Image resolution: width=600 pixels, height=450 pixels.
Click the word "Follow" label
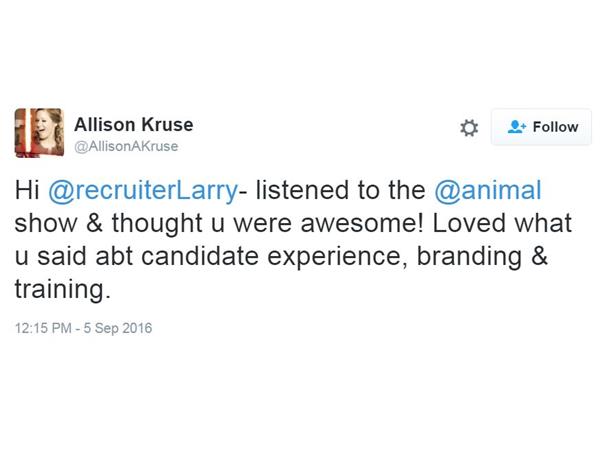[x=555, y=127]
